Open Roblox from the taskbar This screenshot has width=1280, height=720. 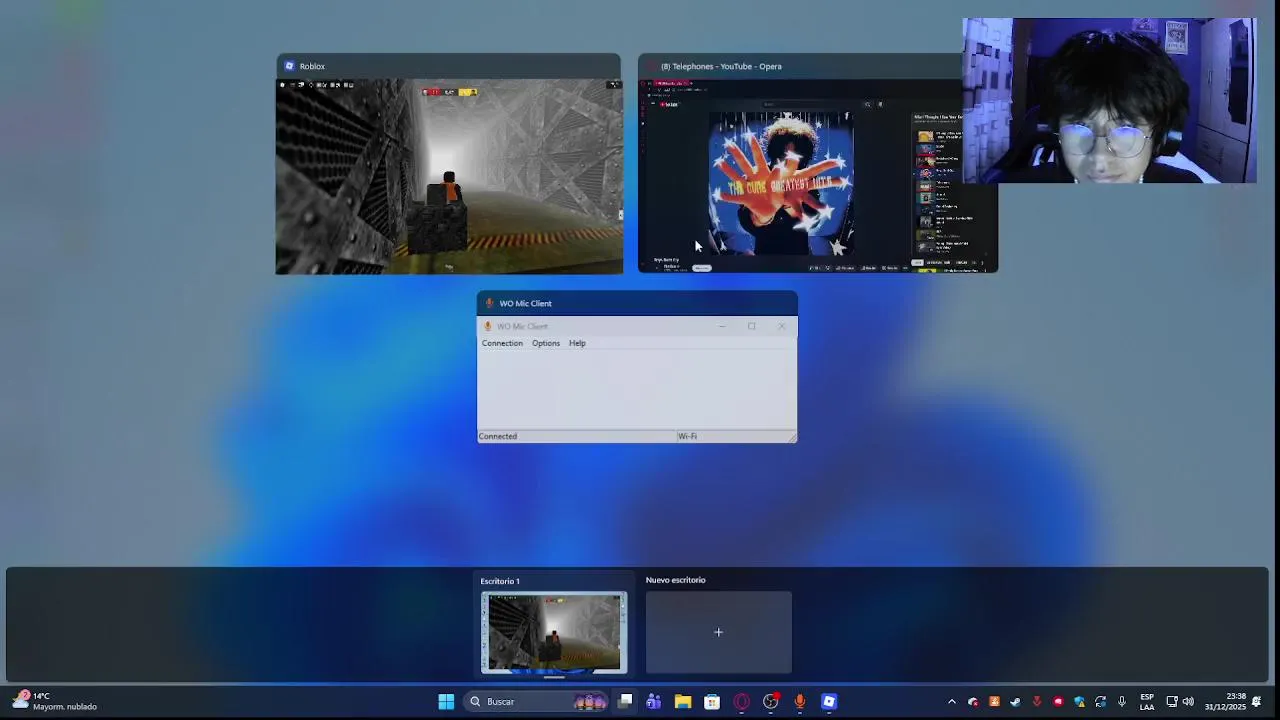pos(829,702)
